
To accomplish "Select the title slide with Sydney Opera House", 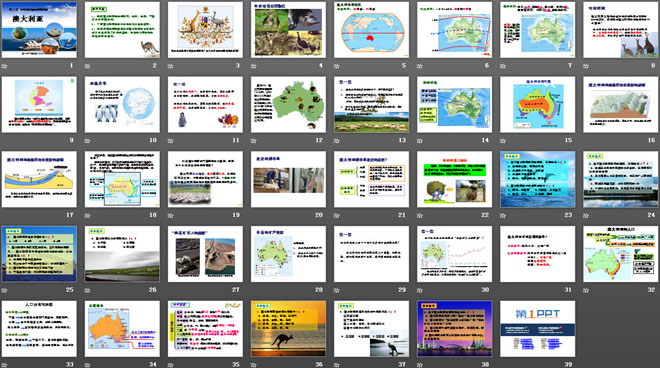I will tap(39, 30).
